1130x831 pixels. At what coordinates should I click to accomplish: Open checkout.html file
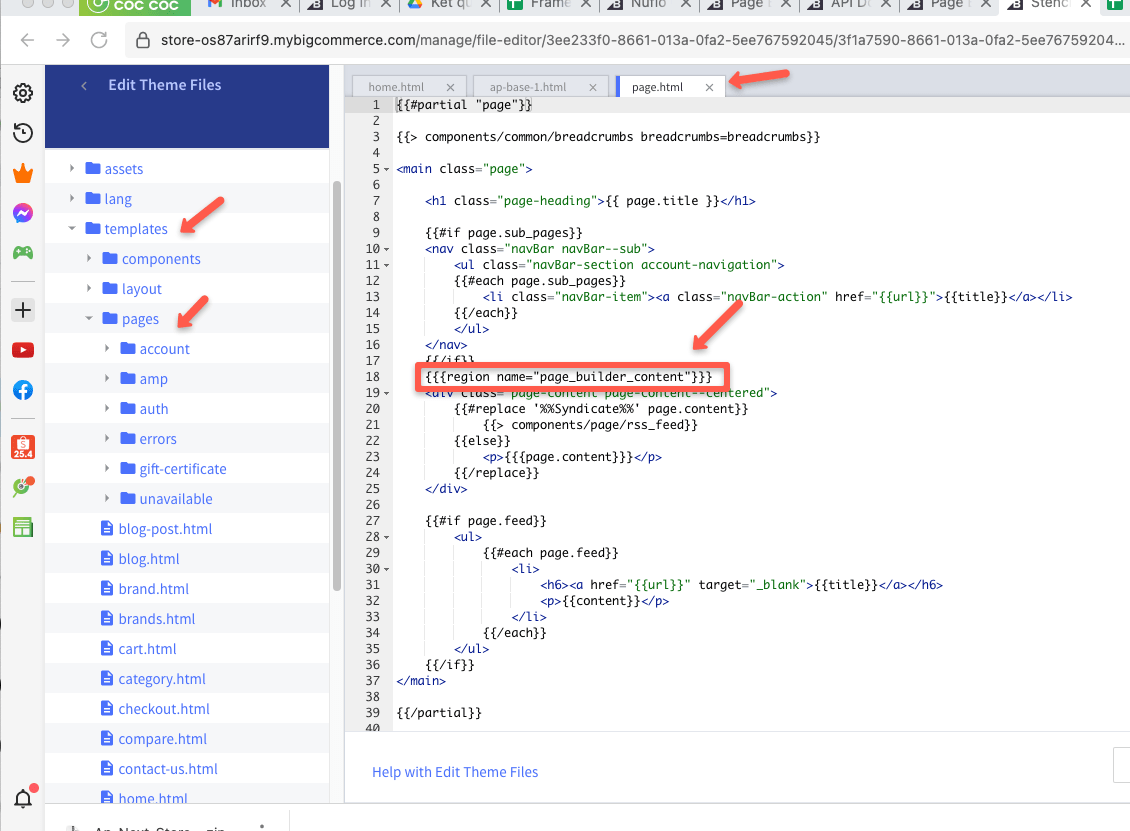pyautogui.click(x=164, y=709)
